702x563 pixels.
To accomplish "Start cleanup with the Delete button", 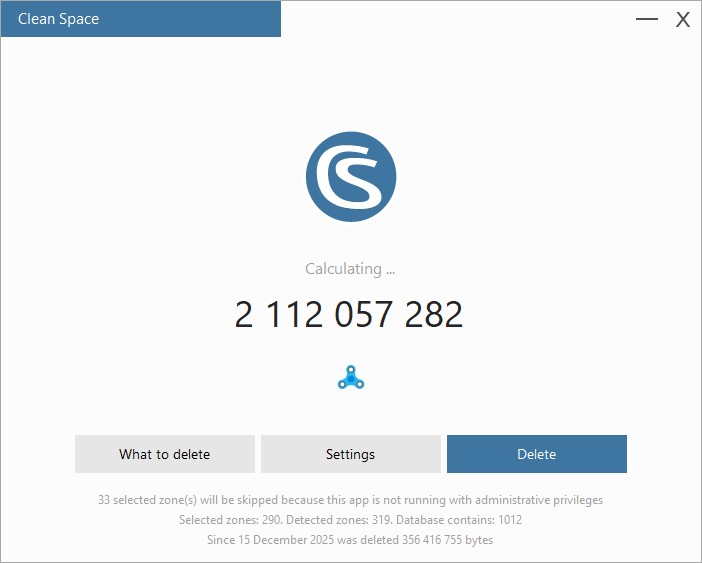I will point(537,454).
